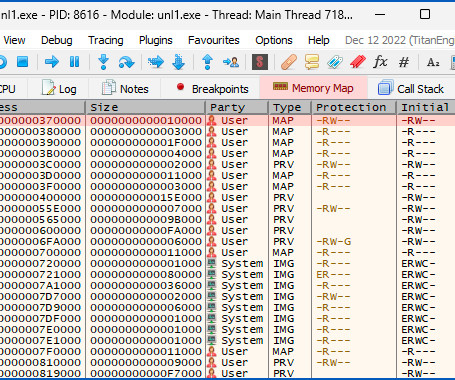This screenshot has height=380, width=455.
Task: Select size cell 0000000000004000
Action: [x=146, y=153]
